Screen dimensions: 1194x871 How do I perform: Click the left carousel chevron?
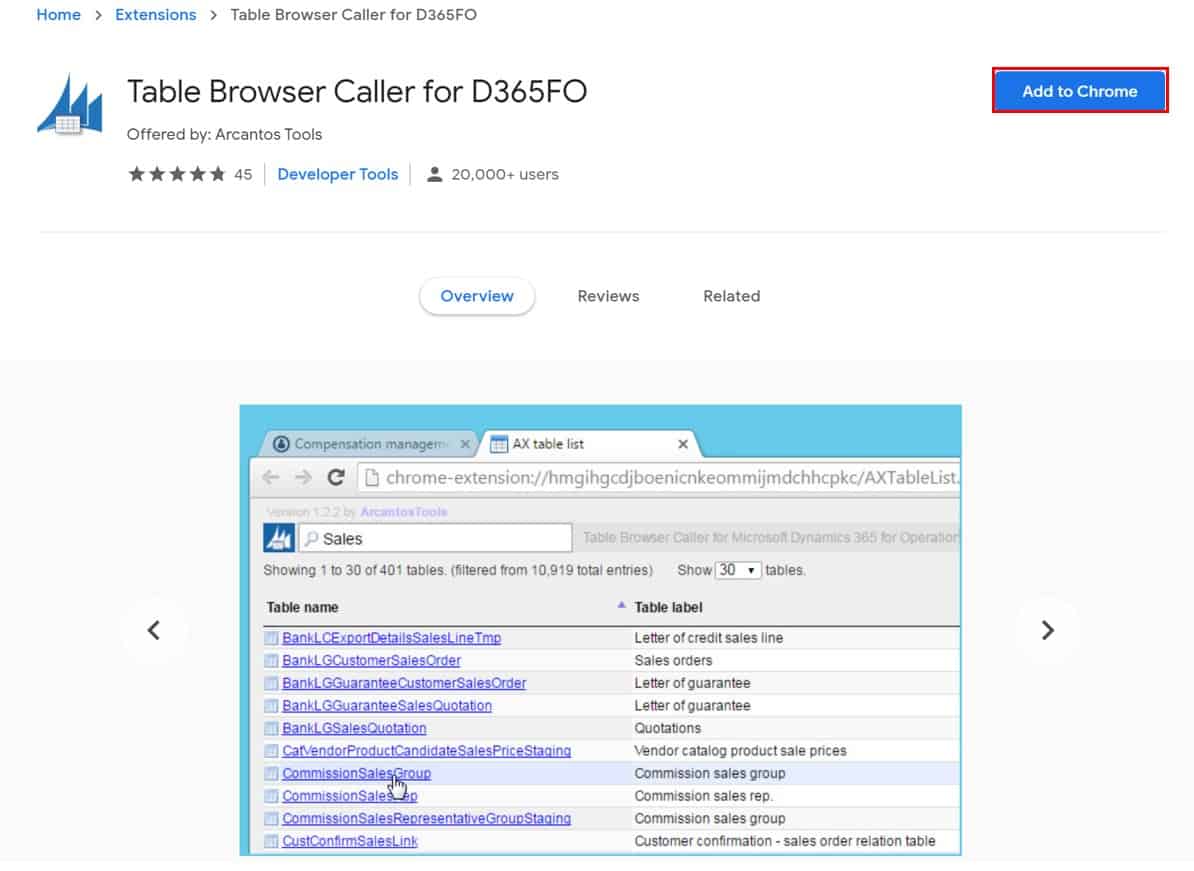(155, 630)
